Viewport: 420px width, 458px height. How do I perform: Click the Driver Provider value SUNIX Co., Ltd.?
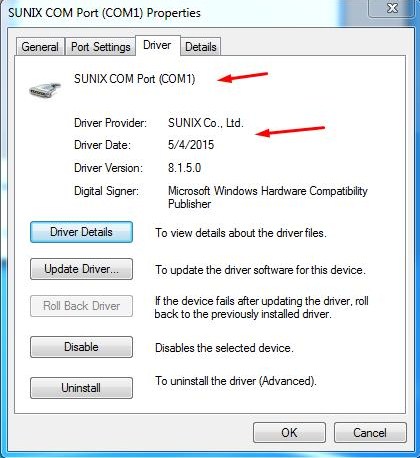[x=206, y=123]
